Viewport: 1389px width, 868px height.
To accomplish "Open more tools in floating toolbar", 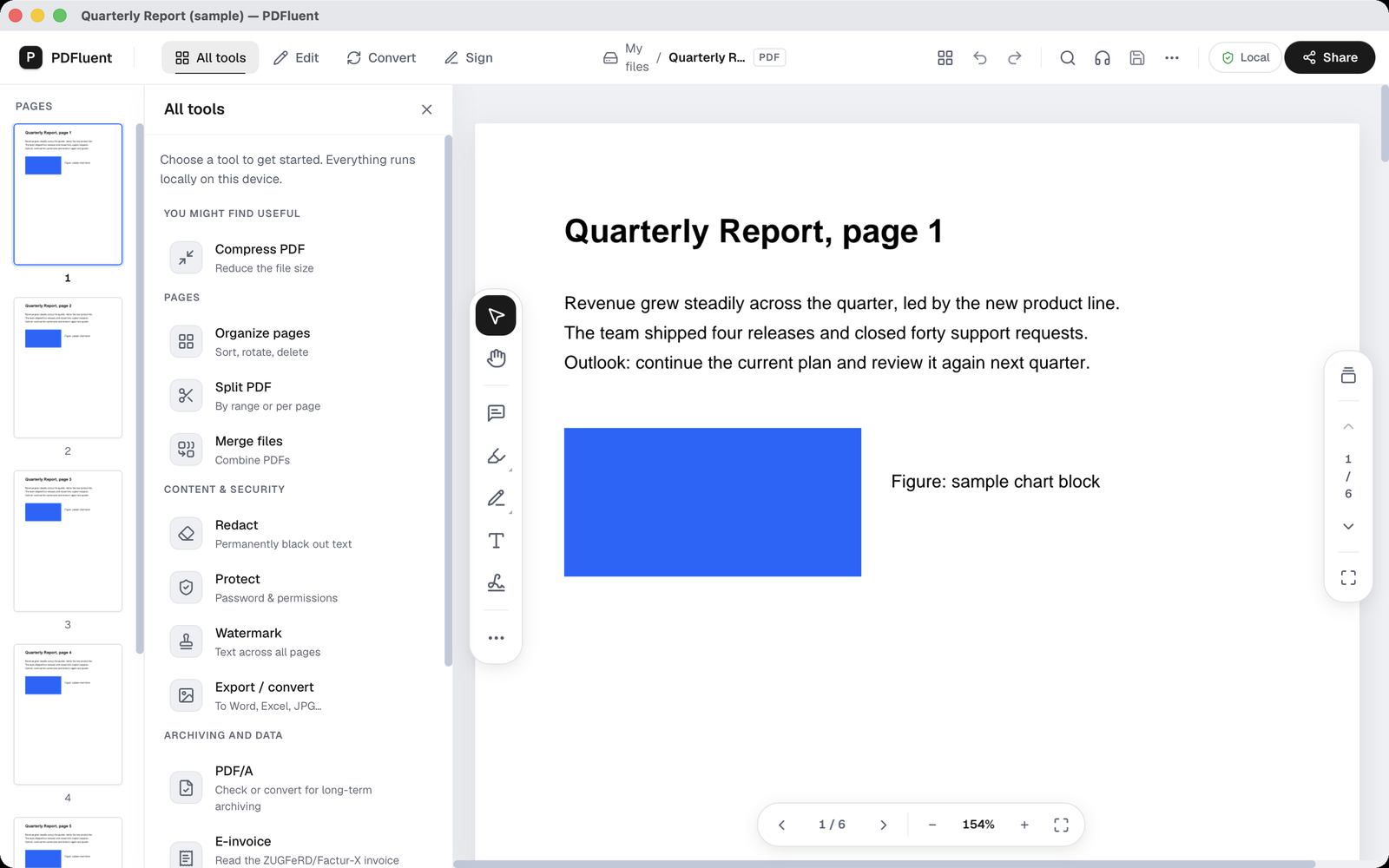I will pos(496,638).
